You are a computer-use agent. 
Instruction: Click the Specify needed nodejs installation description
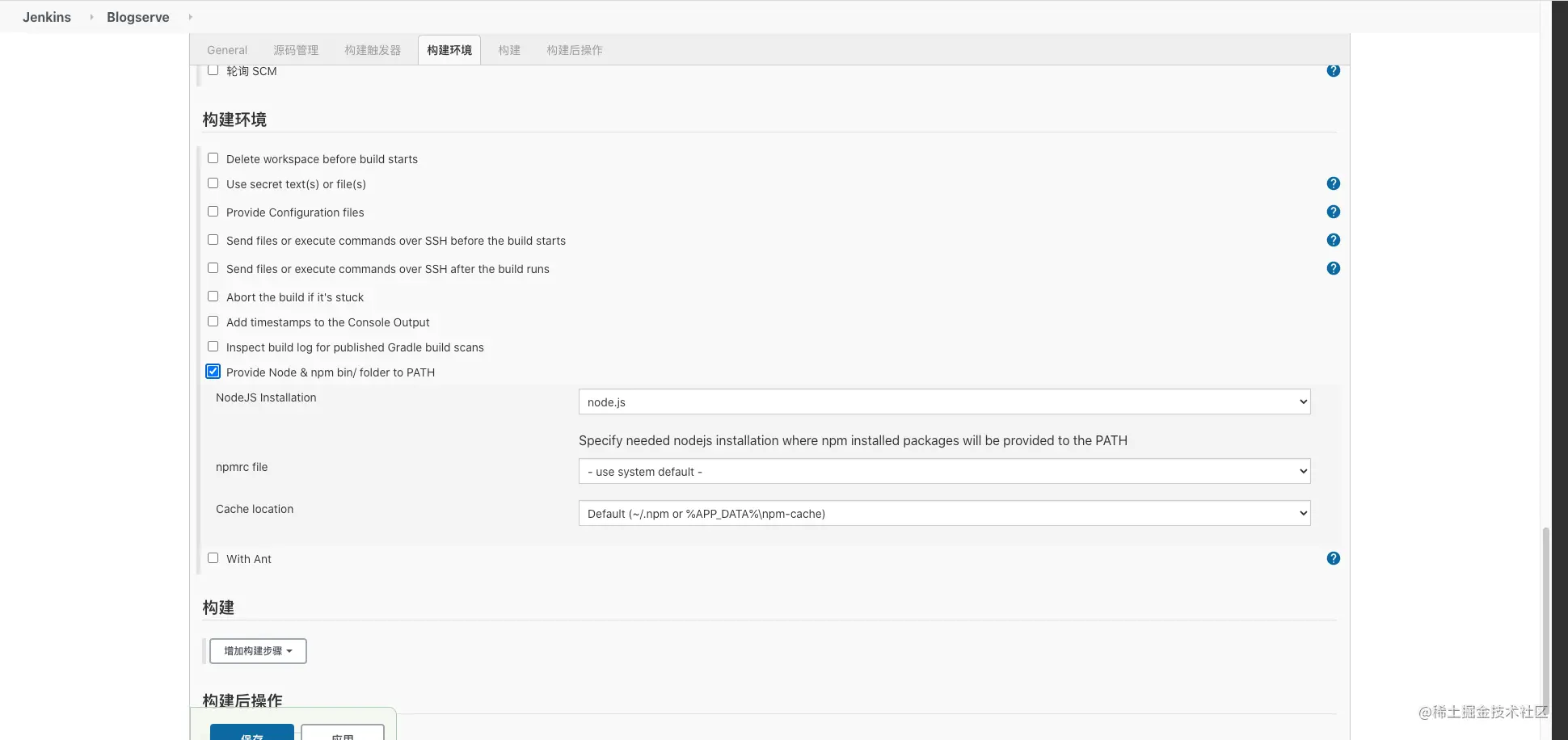(853, 440)
